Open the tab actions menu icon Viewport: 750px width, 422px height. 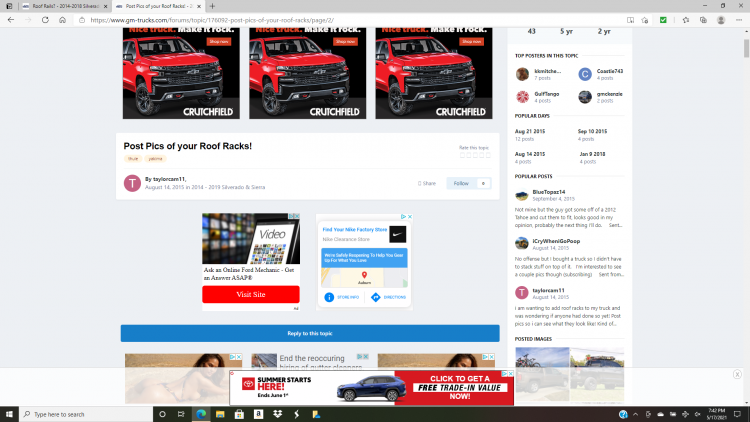tap(9, 6)
